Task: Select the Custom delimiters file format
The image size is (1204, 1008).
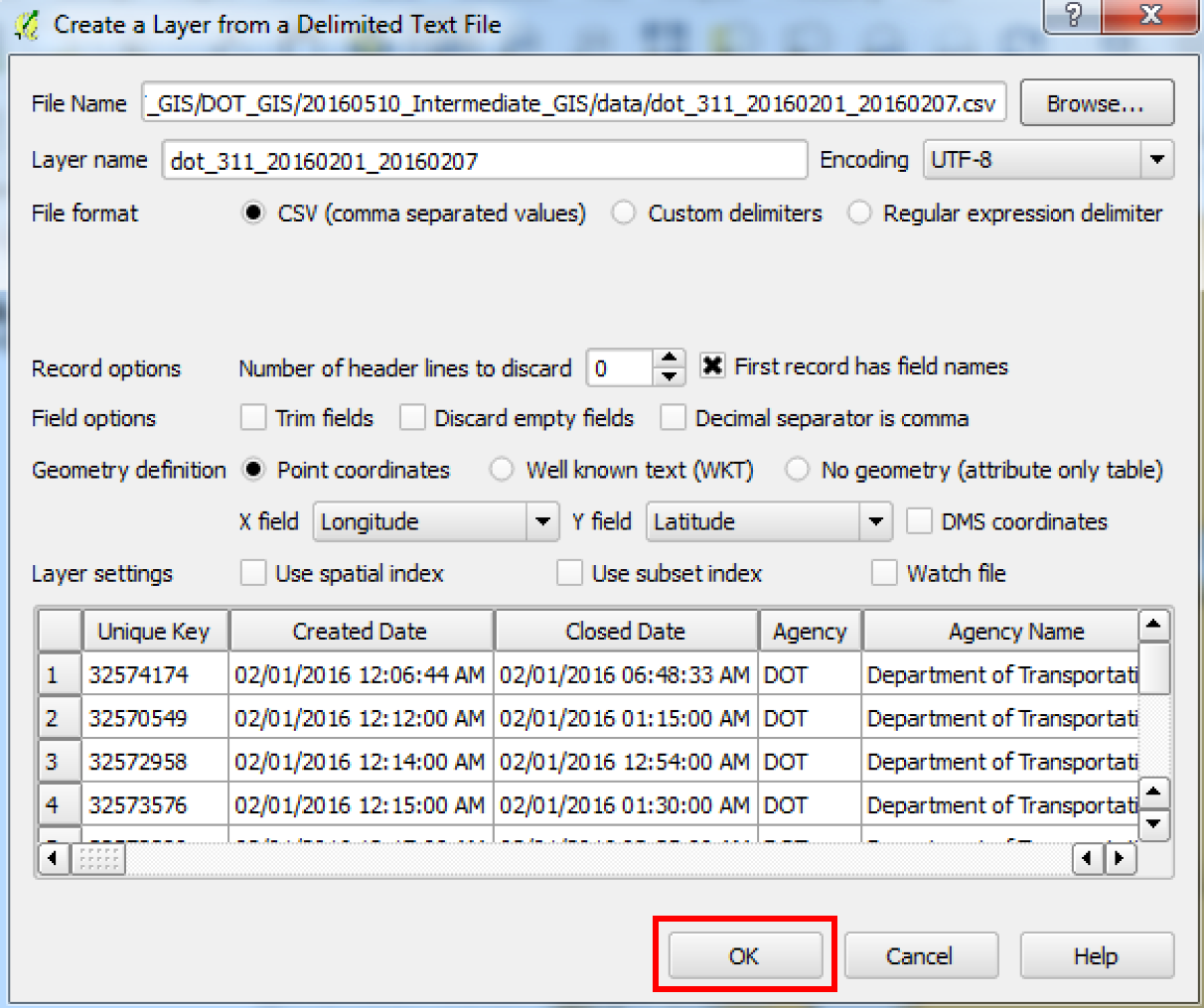Action: (624, 213)
